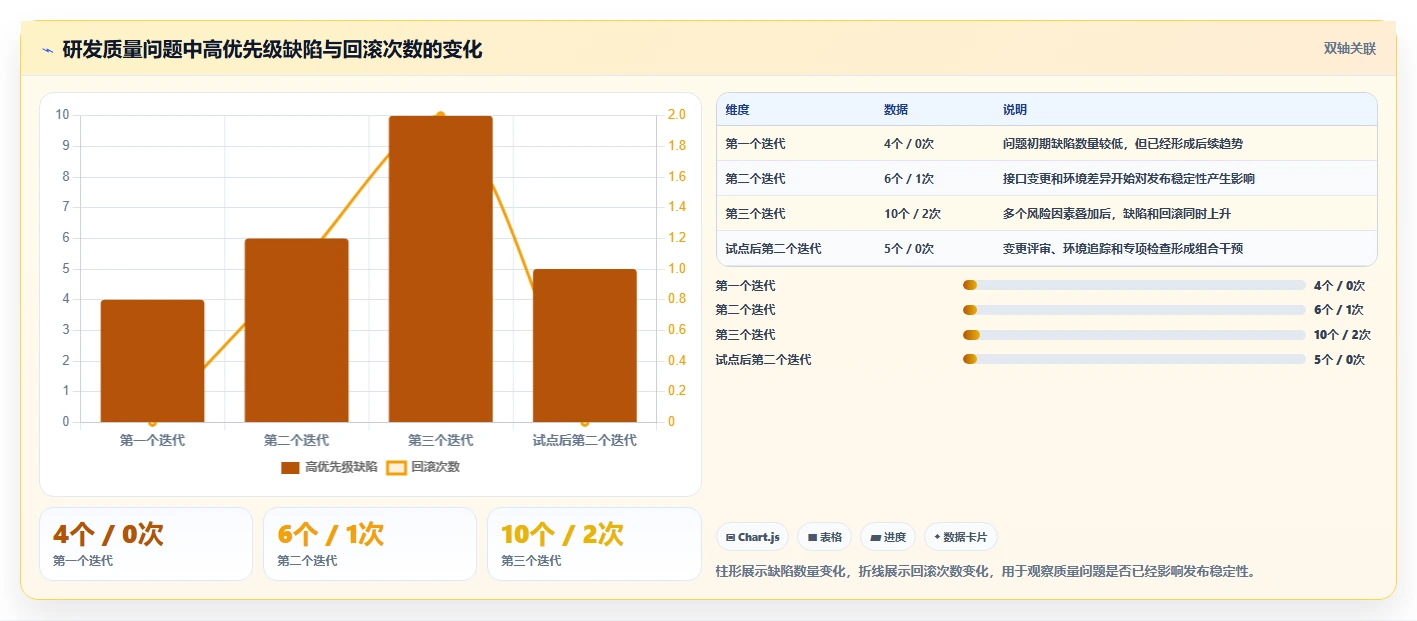Open the 4个 / 0次 data card
This screenshot has height=621, width=1417.
146,544
